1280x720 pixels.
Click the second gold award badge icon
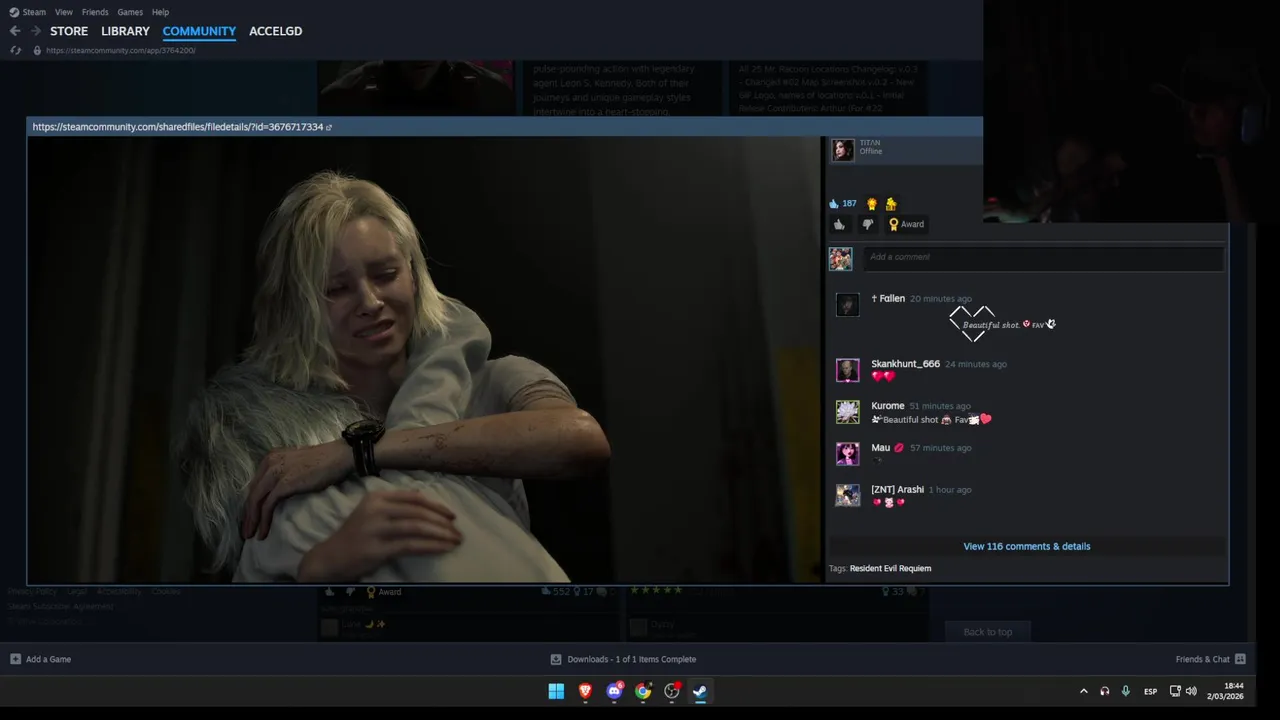(x=891, y=203)
